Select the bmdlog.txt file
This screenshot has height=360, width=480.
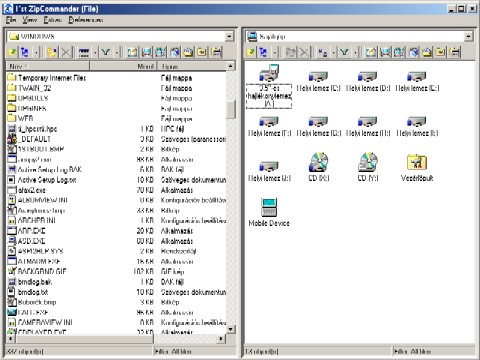[x=28, y=292]
